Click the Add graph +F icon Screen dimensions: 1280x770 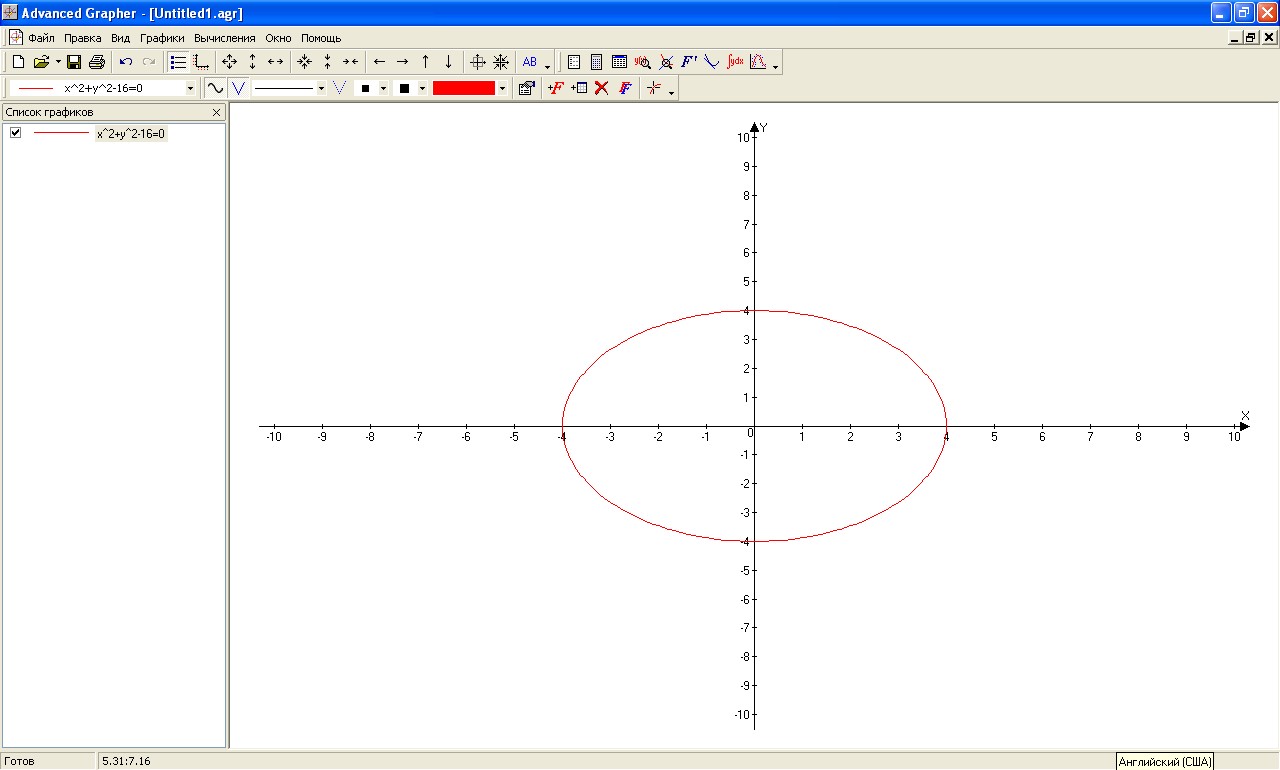click(556, 88)
